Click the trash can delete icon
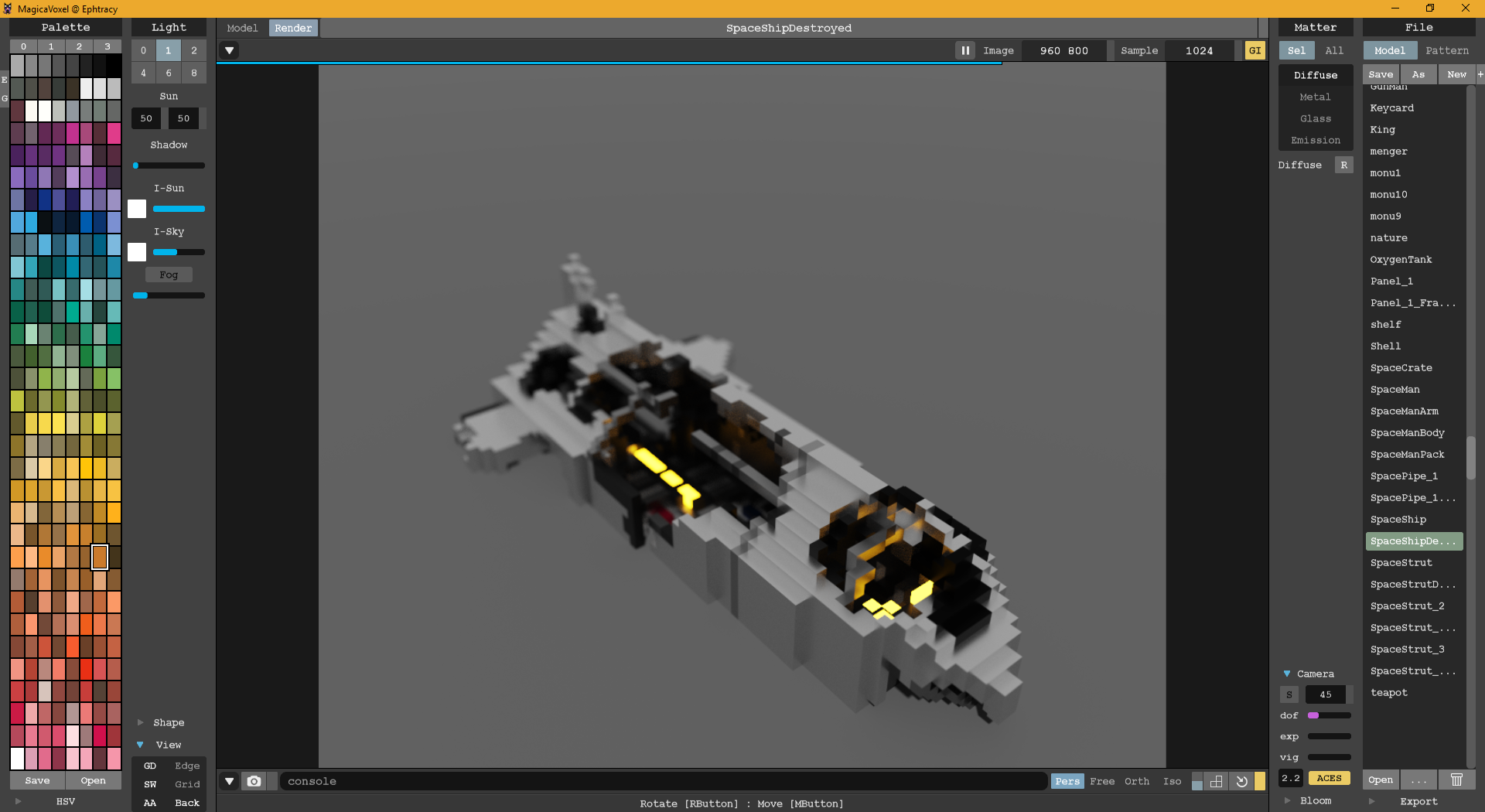This screenshot has height=812, width=1485. pyautogui.click(x=1456, y=780)
